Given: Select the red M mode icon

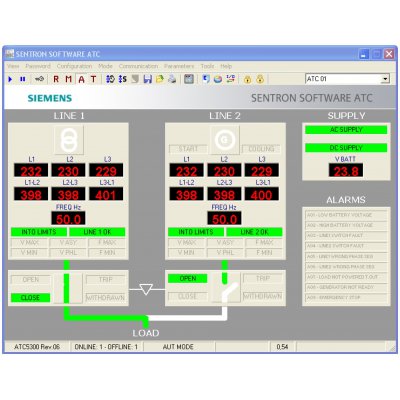Looking at the screenshot, I should [68, 79].
